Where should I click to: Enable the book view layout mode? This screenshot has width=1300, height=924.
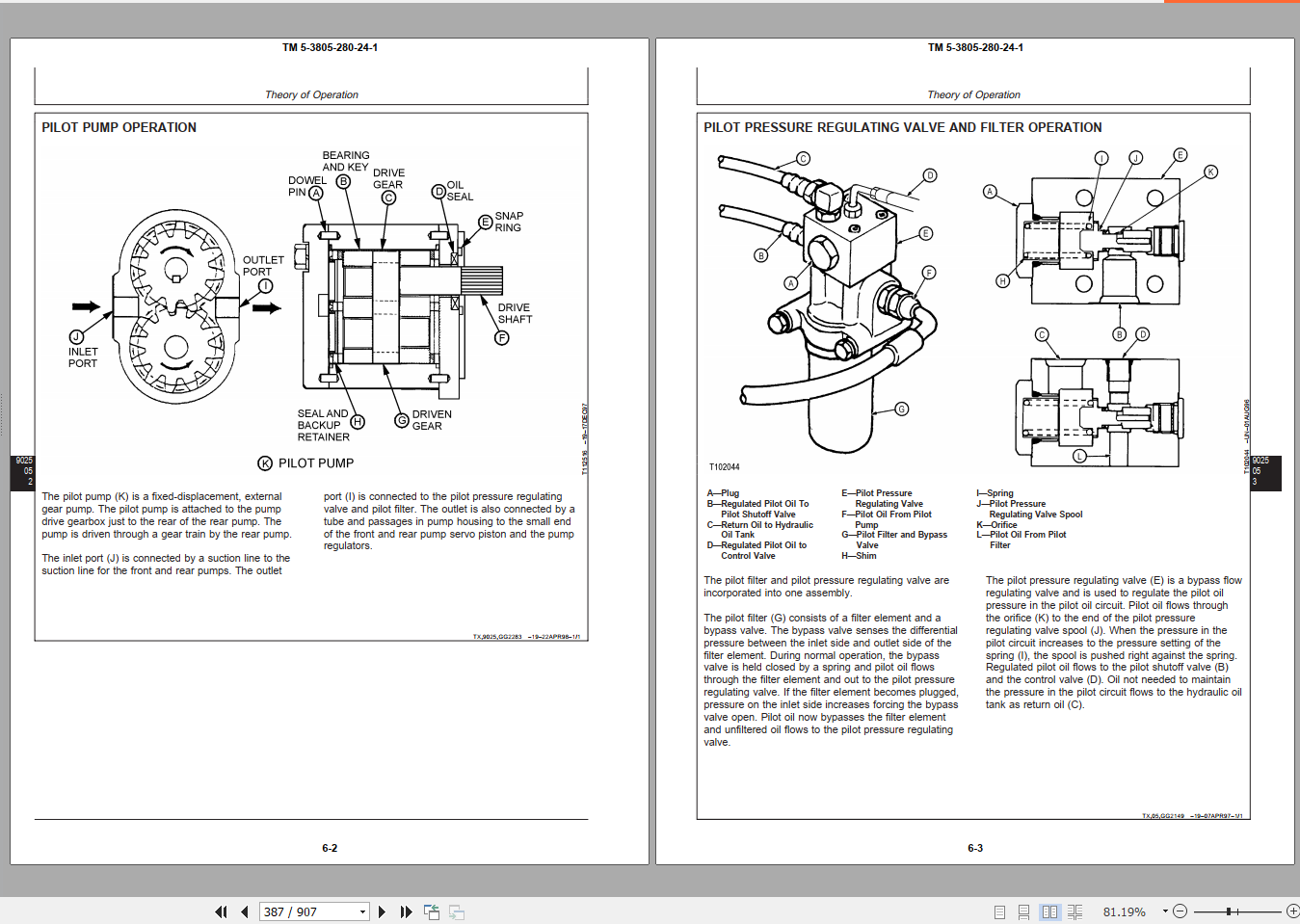pos(1074,911)
